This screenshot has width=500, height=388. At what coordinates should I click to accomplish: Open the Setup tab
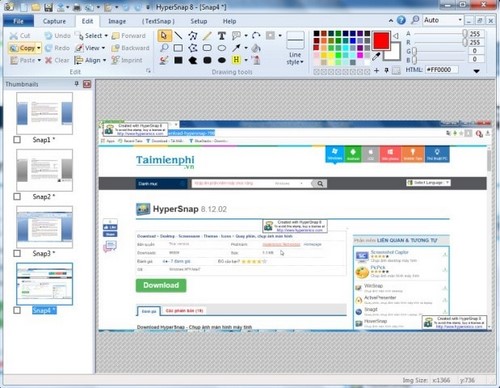199,21
